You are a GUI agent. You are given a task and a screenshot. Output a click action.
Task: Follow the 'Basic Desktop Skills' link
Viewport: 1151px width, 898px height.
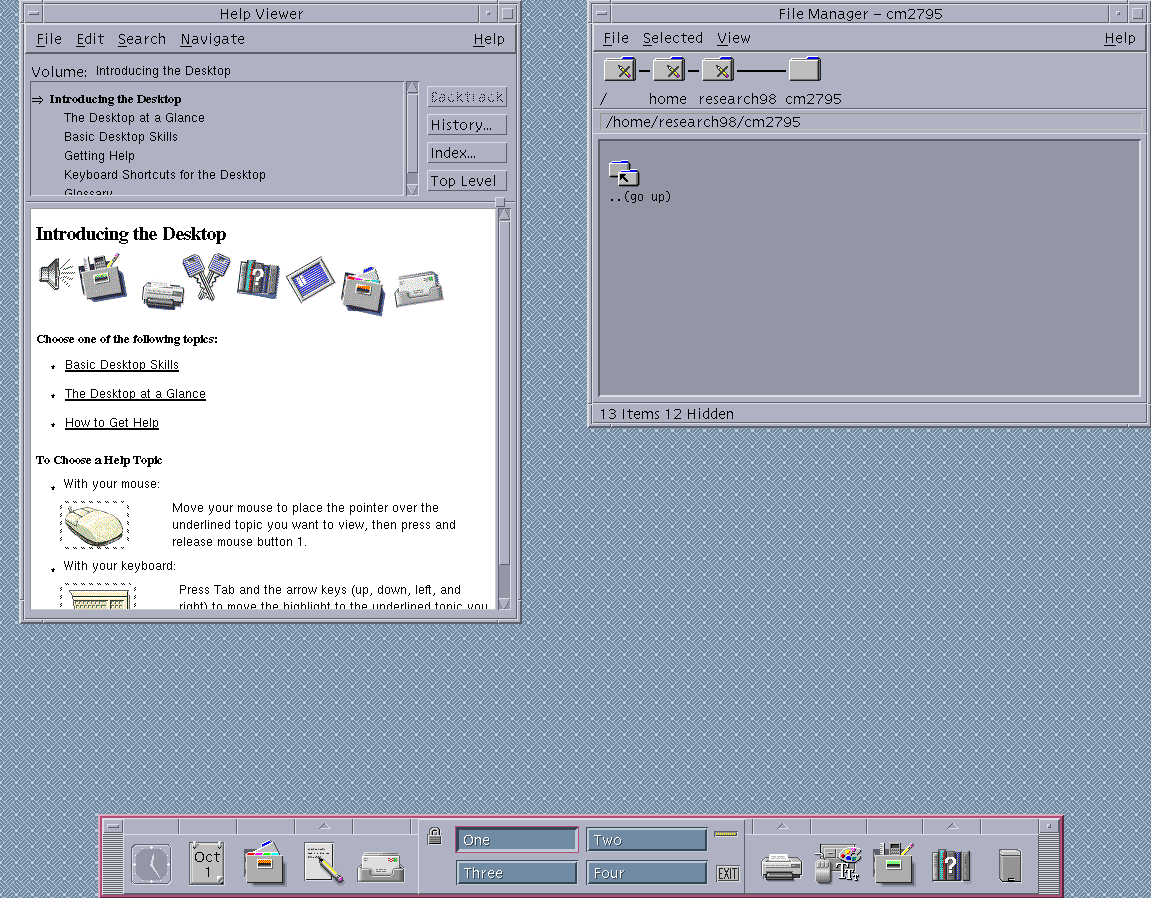click(x=122, y=365)
